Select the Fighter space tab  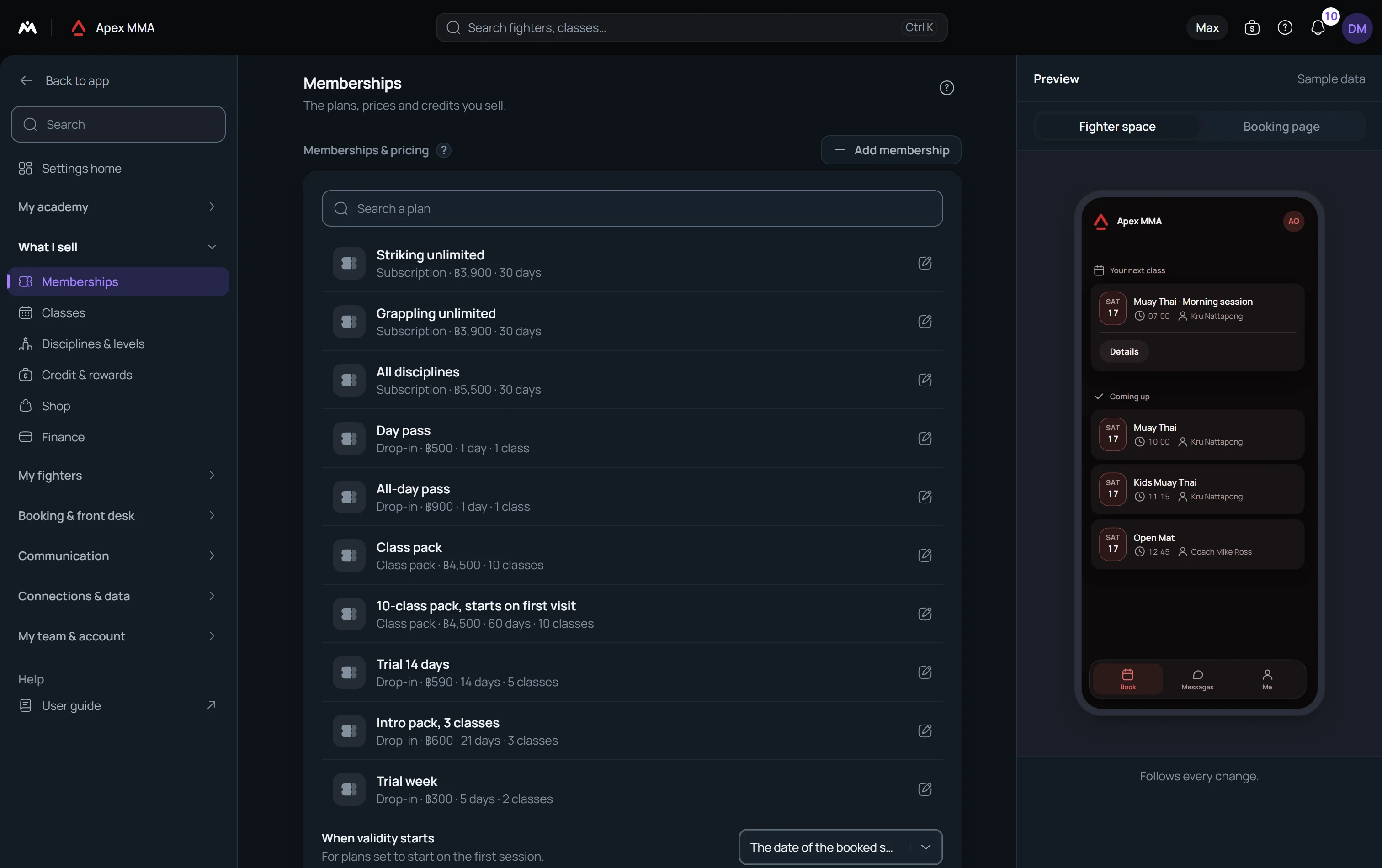pyautogui.click(x=1117, y=126)
